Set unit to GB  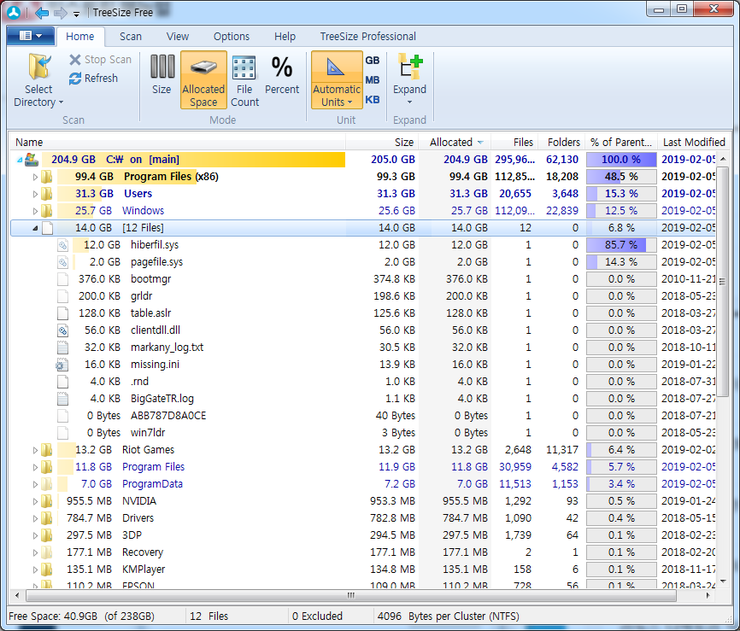pos(372,60)
